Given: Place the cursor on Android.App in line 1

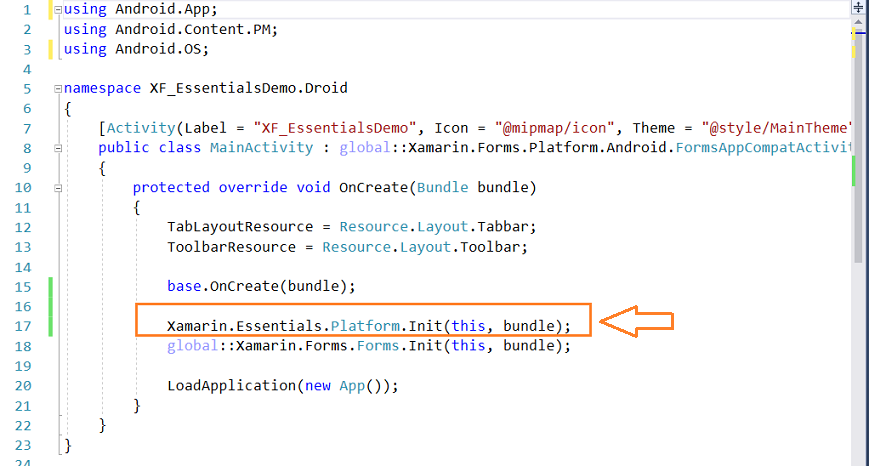Looking at the screenshot, I should [162, 9].
